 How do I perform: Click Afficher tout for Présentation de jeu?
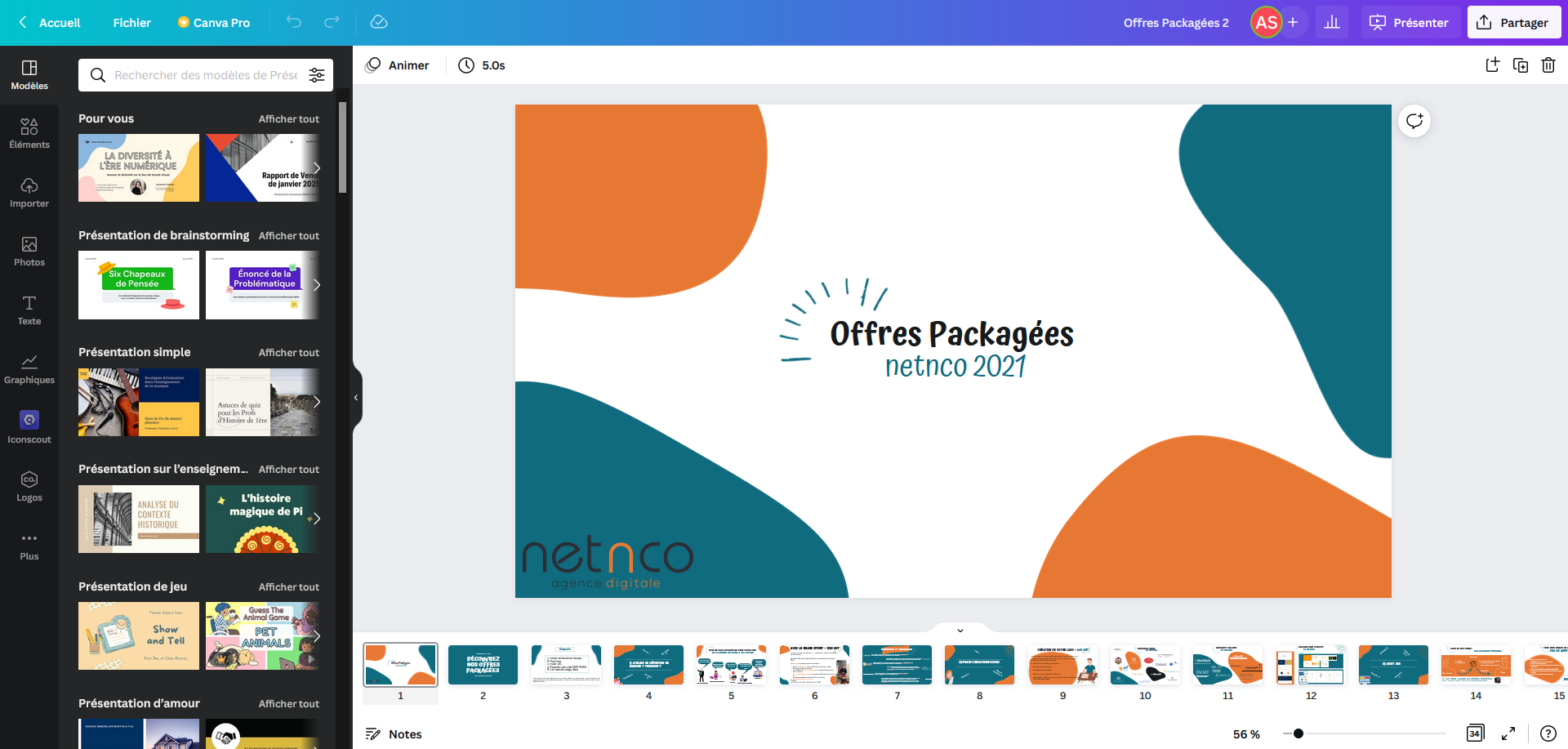[289, 587]
